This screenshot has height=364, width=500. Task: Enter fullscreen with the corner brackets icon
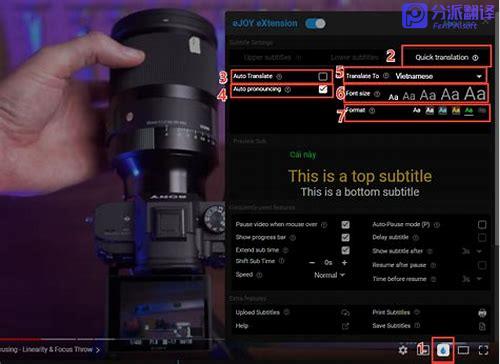[483, 350]
